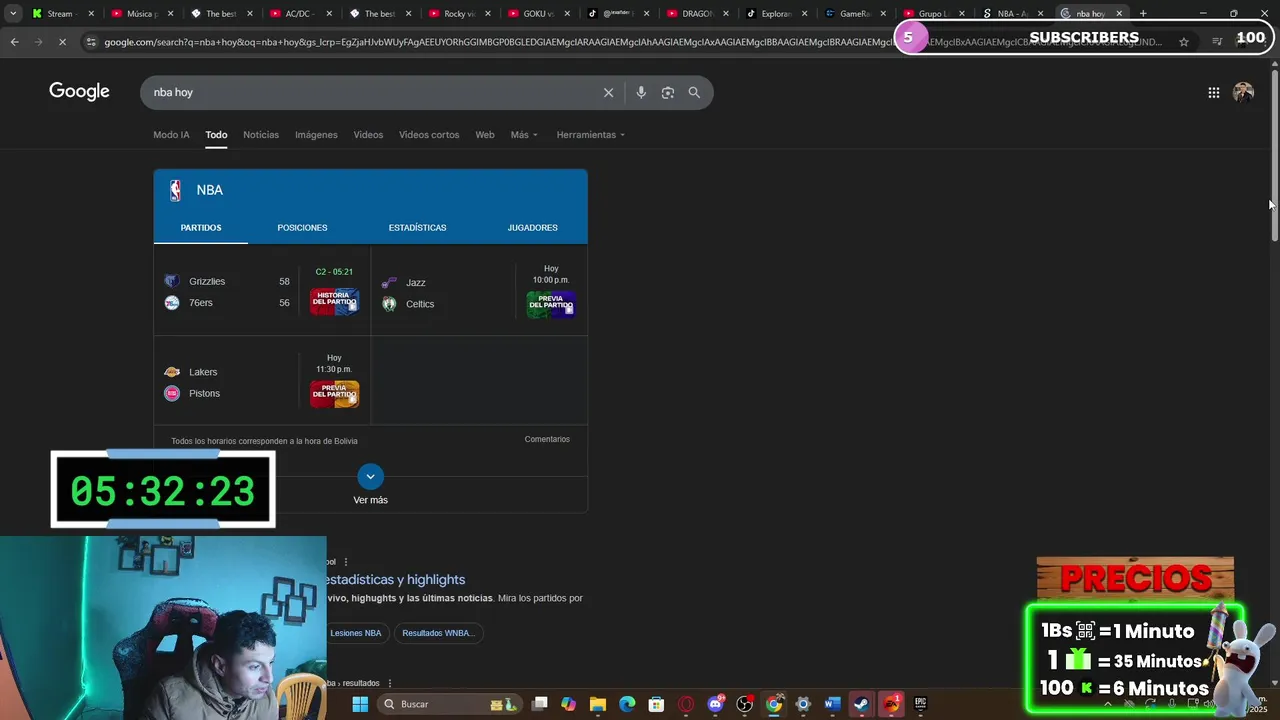Open the Jazz vs Celtics game preview thumbnail
The height and width of the screenshot is (720, 1280).
point(551,304)
